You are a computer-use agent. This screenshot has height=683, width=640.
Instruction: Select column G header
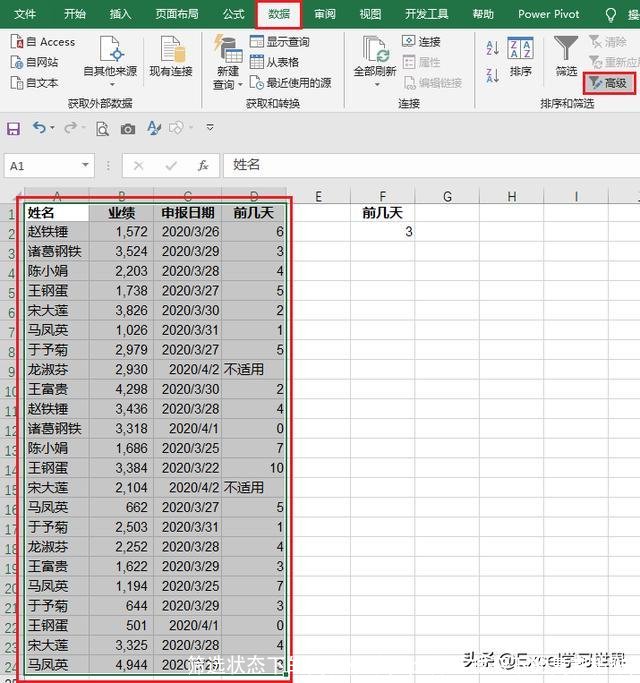click(447, 196)
